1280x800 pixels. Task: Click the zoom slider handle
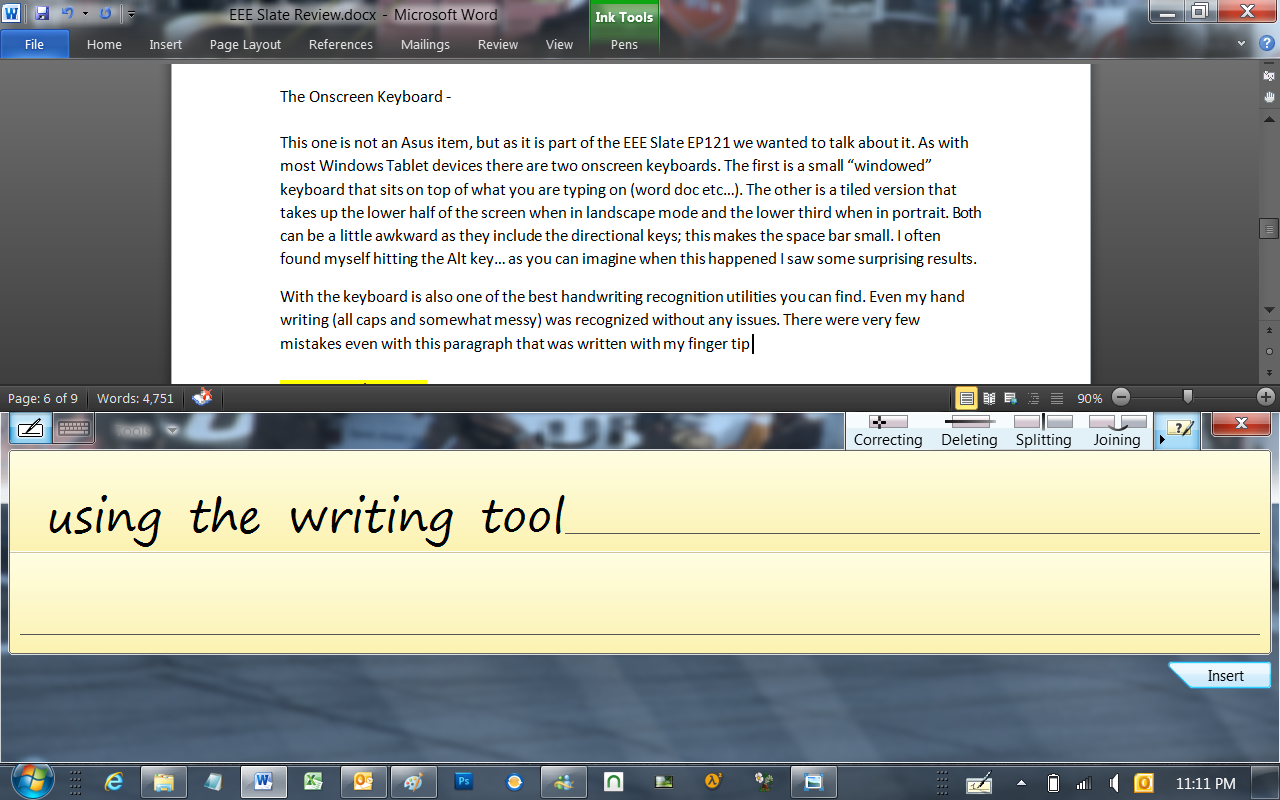pyautogui.click(x=1188, y=397)
